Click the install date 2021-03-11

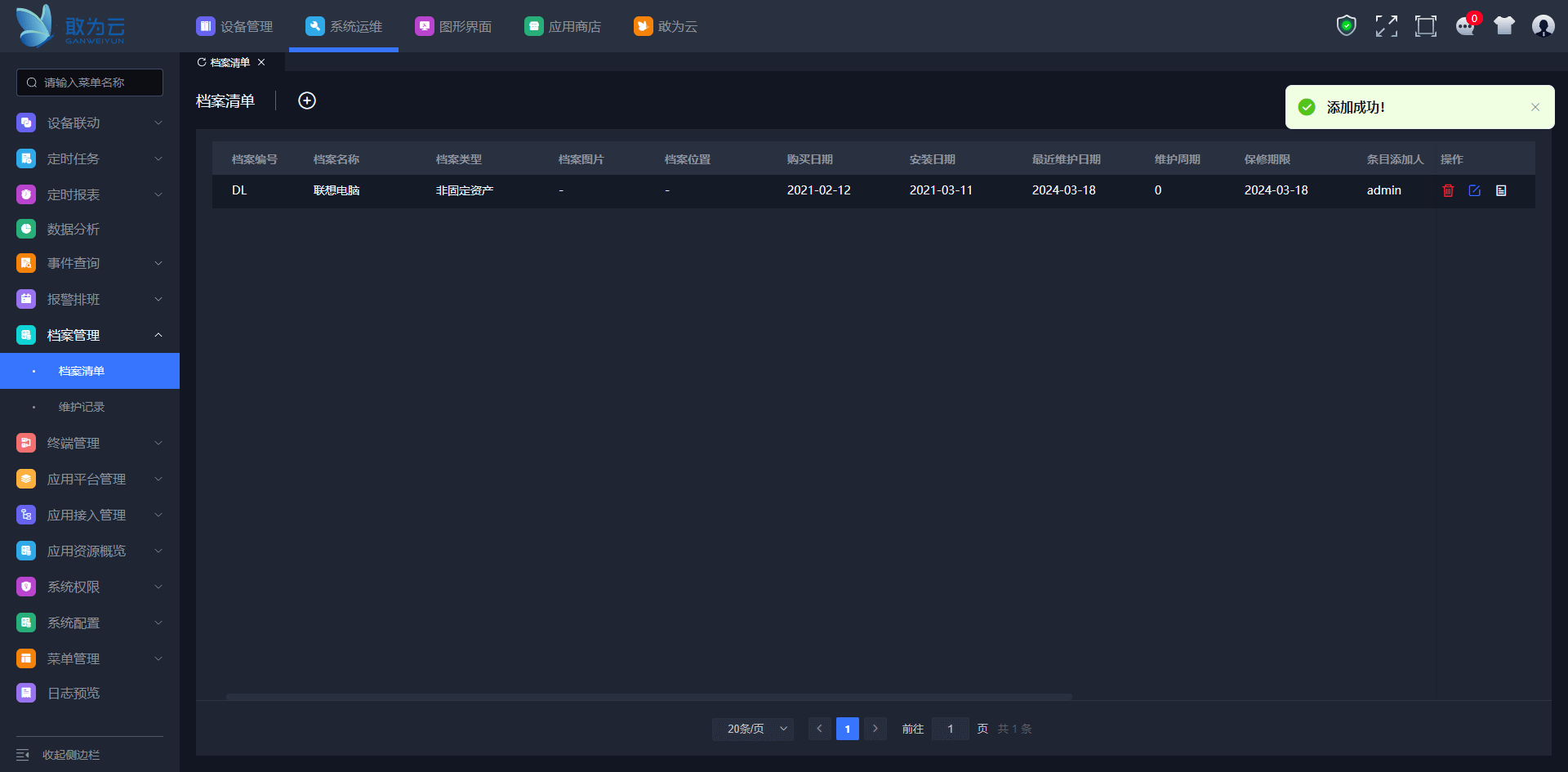click(942, 190)
